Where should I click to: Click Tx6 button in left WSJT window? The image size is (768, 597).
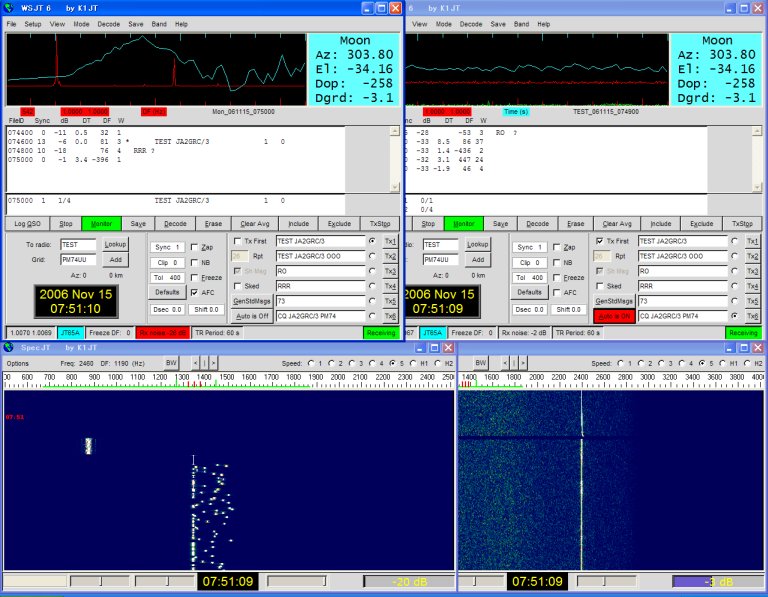click(x=390, y=316)
